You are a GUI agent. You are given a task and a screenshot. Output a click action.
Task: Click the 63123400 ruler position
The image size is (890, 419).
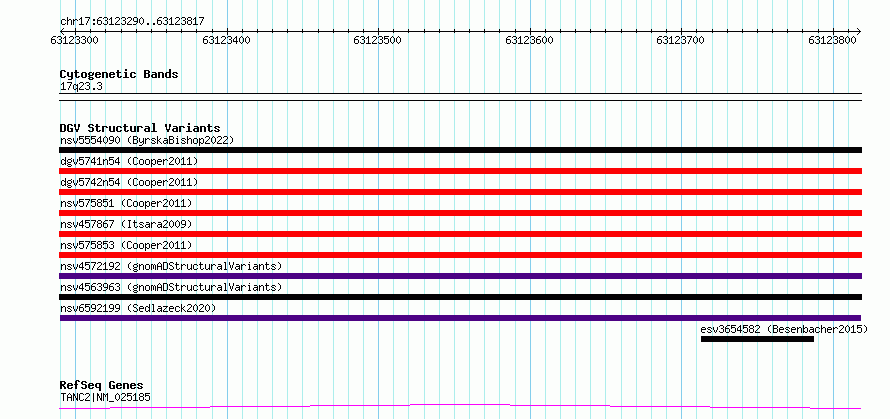point(226,40)
